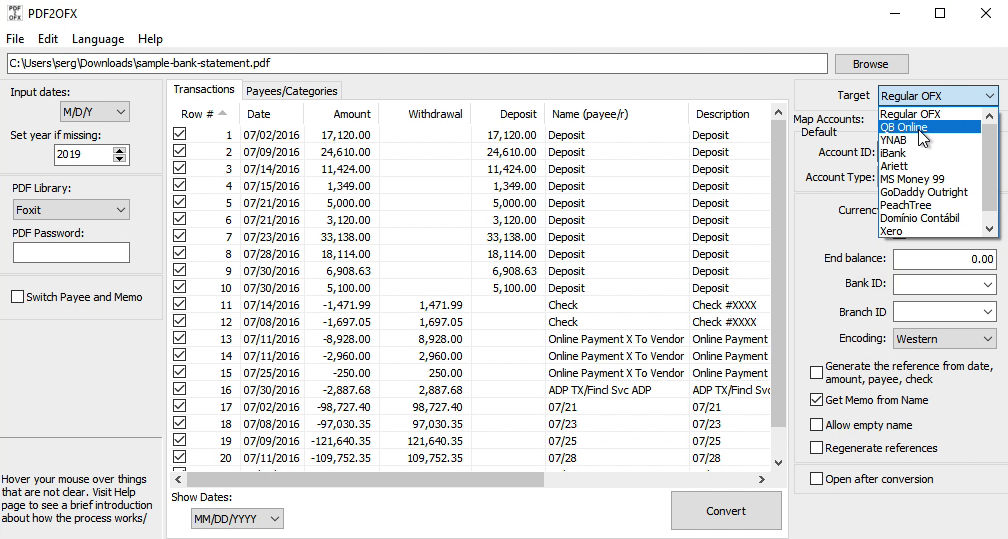Image resolution: width=1008 pixels, height=539 pixels.
Task: Click the Target list scroll up arrow
Action: tap(989, 116)
